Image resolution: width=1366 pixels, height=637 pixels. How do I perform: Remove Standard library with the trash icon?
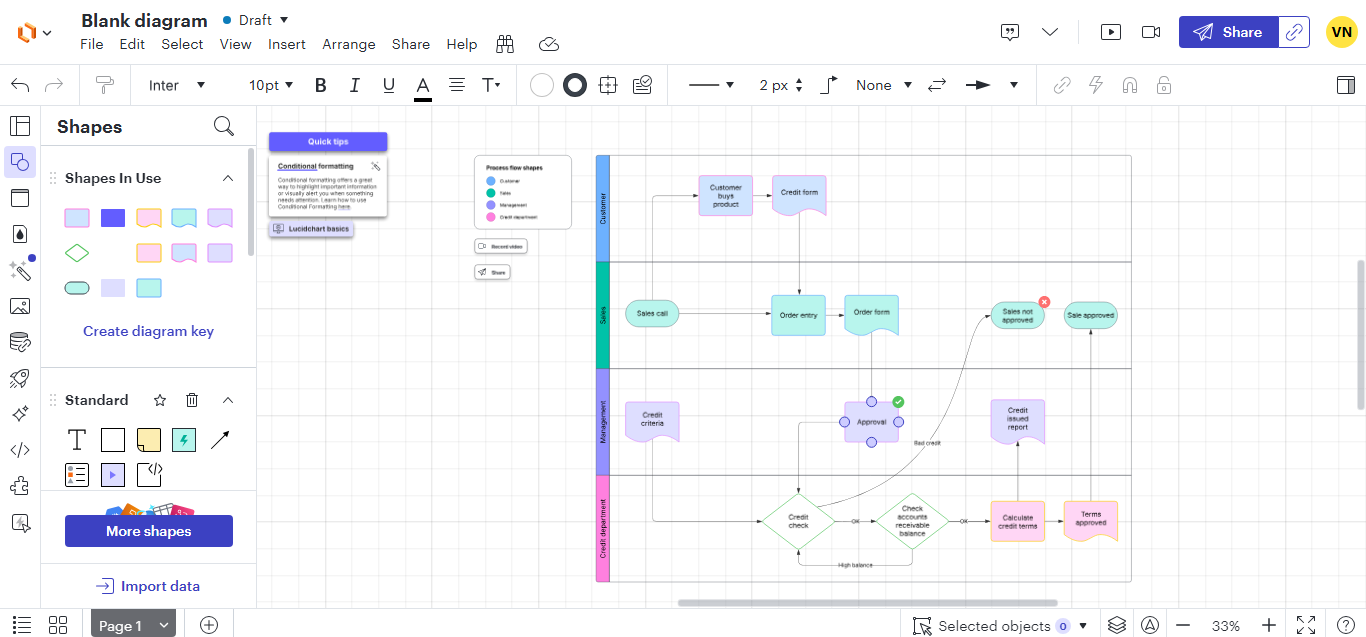(192, 400)
